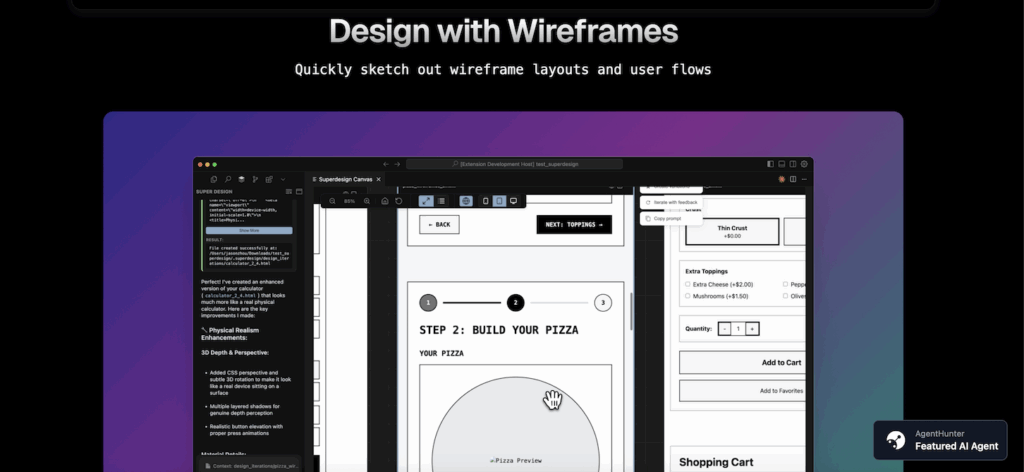Check the Mushrooms (+$1.50) topping checkbox
This screenshot has height=472, width=1024.
point(688,296)
